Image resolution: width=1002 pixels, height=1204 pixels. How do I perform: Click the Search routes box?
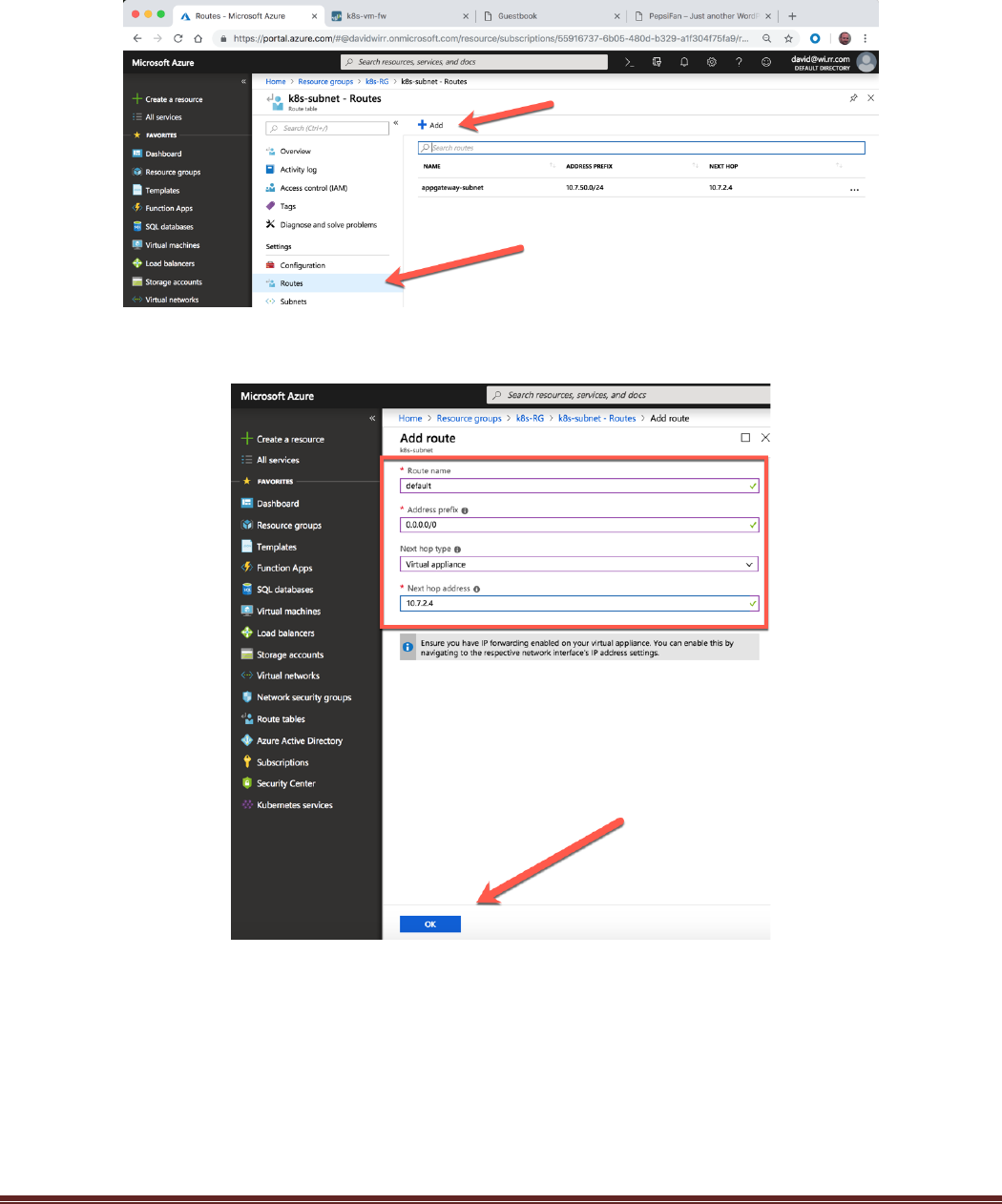click(x=641, y=148)
